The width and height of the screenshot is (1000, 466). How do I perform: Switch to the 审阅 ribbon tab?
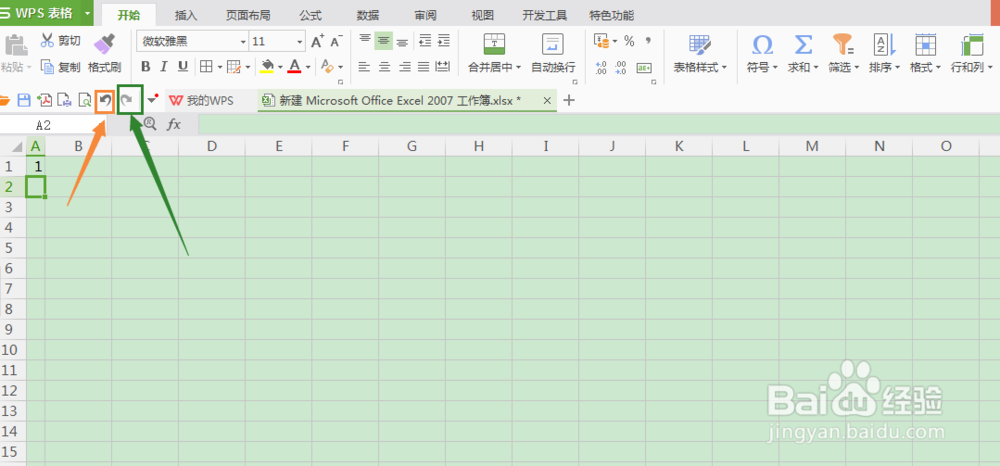[425, 15]
